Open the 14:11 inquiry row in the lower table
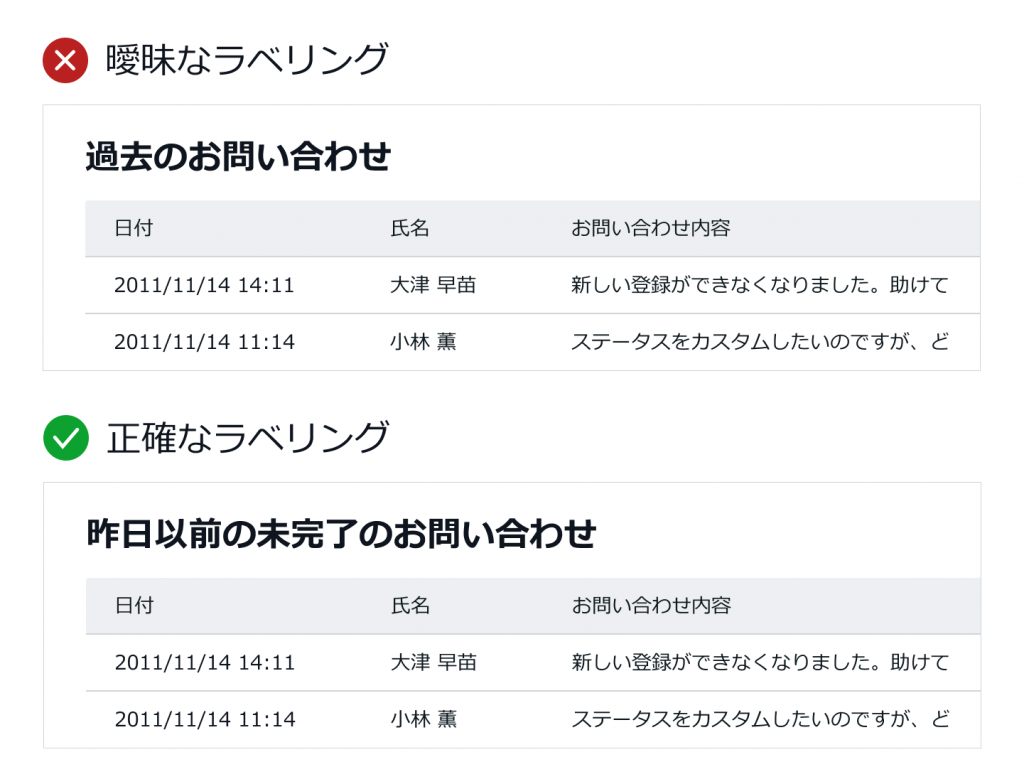Image resolution: width=1024 pixels, height=784 pixels. tap(533, 662)
